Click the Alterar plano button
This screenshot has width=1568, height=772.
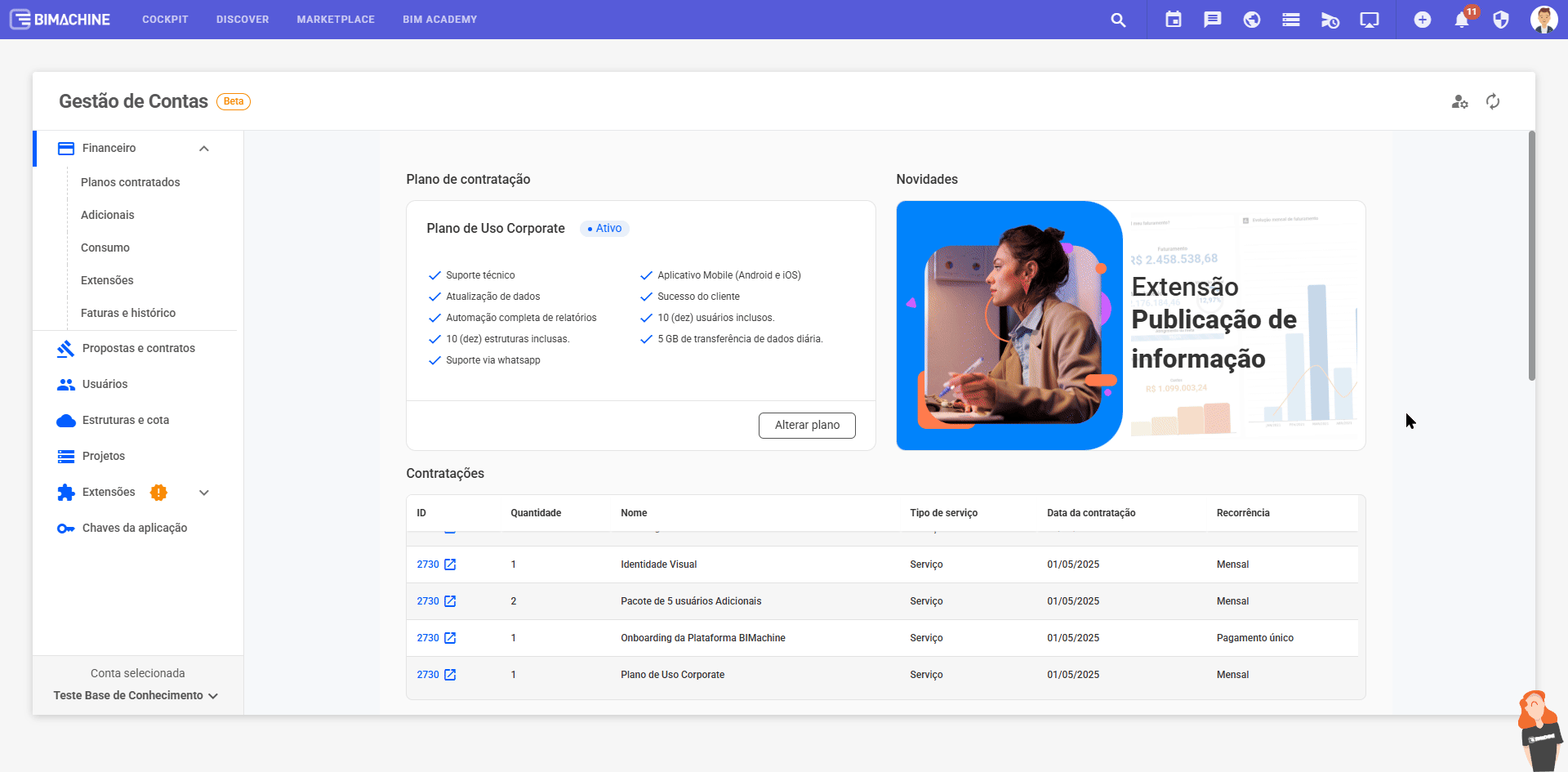(806, 425)
